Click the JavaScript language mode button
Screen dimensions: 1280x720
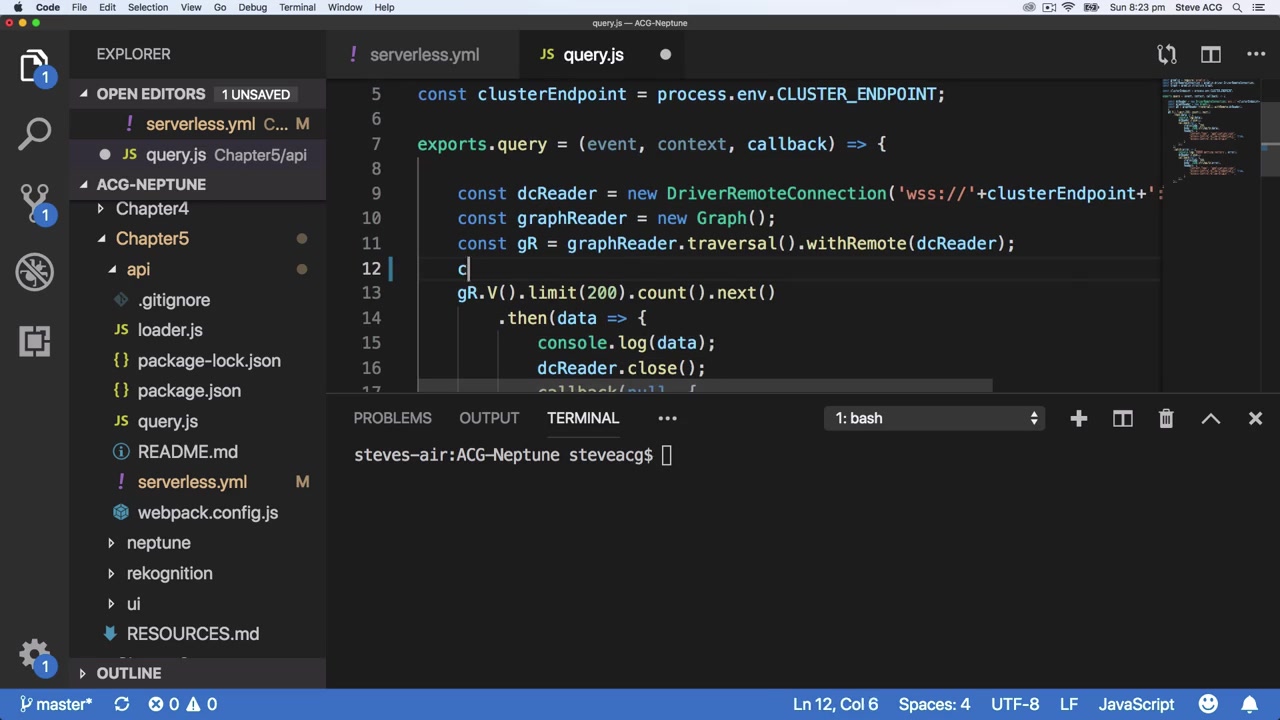1136,704
